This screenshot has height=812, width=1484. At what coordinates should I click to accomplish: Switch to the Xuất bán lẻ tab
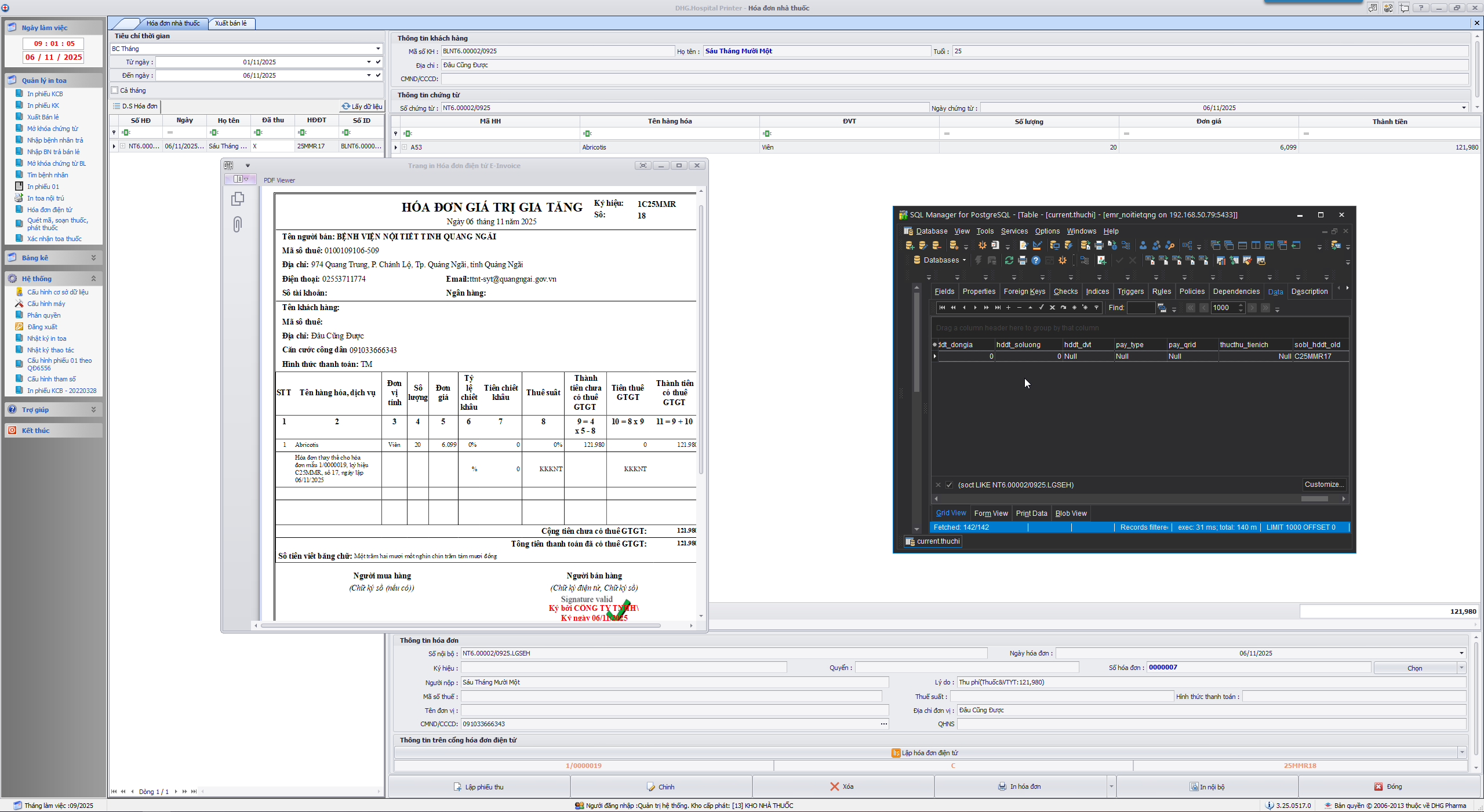(x=231, y=23)
